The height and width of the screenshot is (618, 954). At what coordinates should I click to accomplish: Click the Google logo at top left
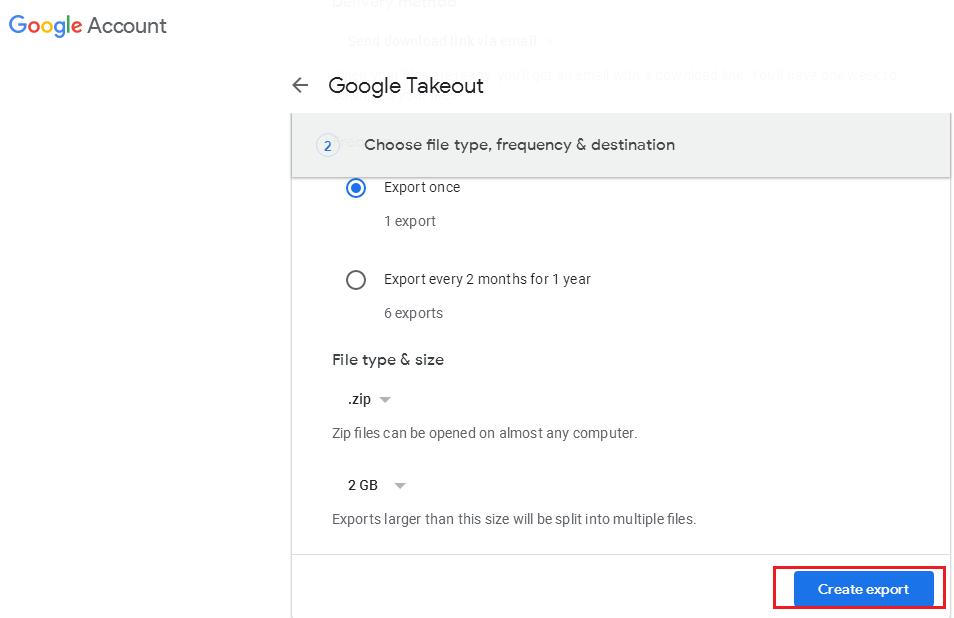(46, 26)
